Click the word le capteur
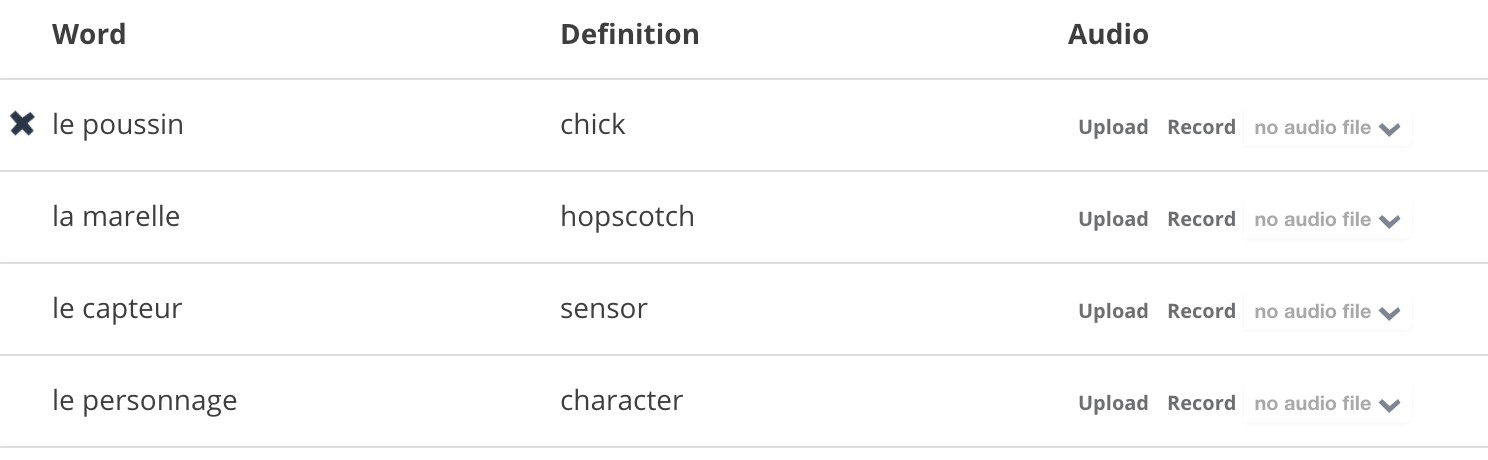Viewport: 1488px width, 460px height. click(117, 309)
